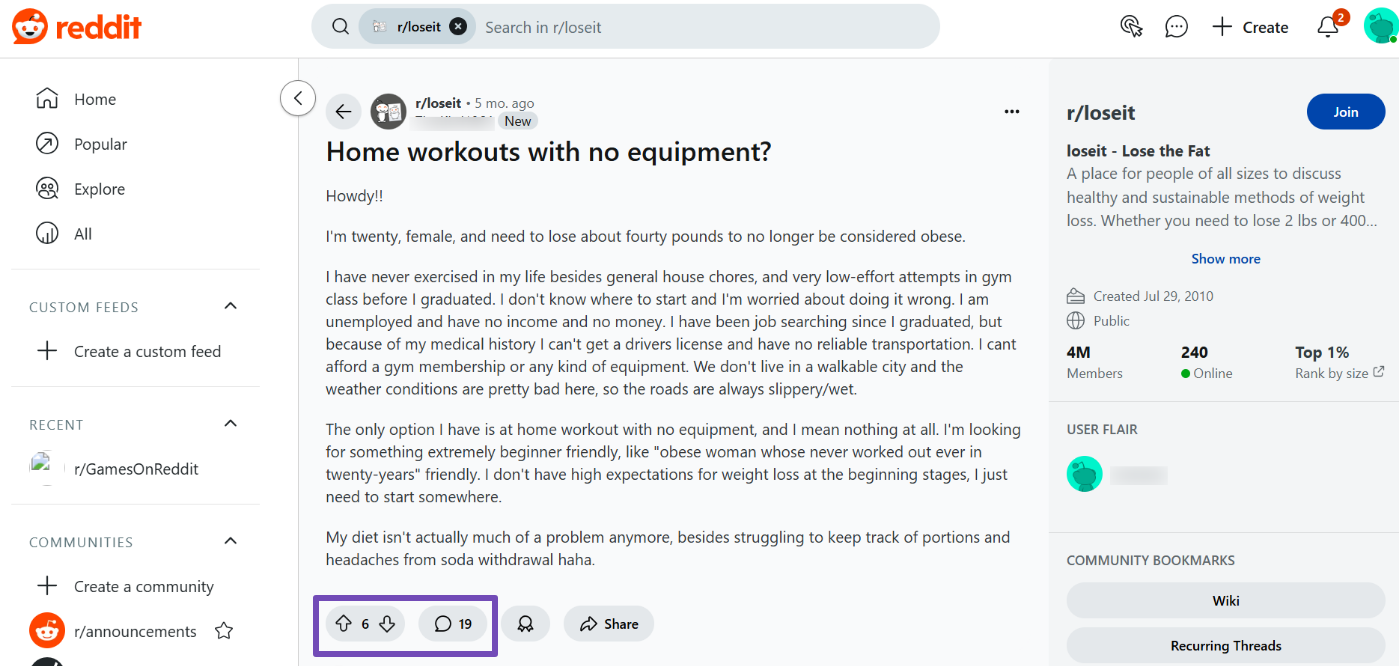Open the chat icon in header
Viewport: 1399px width, 666px height.
tap(1177, 27)
